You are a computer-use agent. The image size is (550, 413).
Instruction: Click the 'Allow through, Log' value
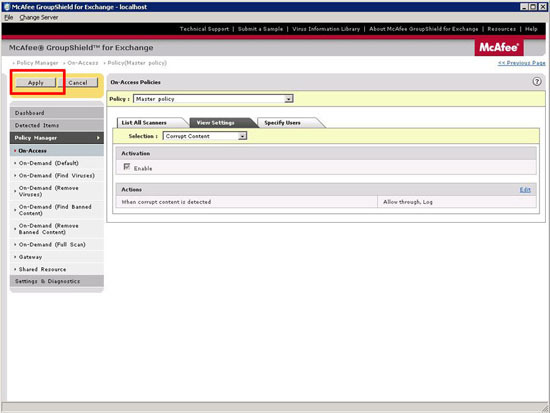click(408, 202)
